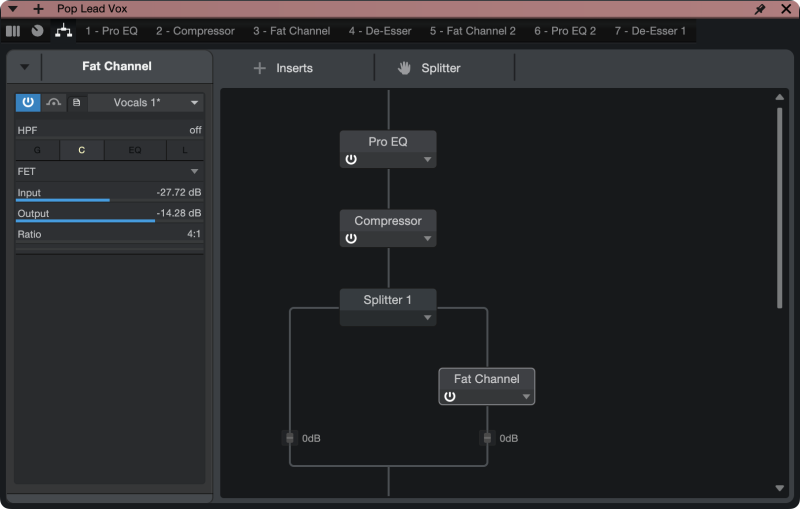The image size is (800, 509).
Task: Click the -27.72 dB input value
Action: pyautogui.click(x=179, y=192)
